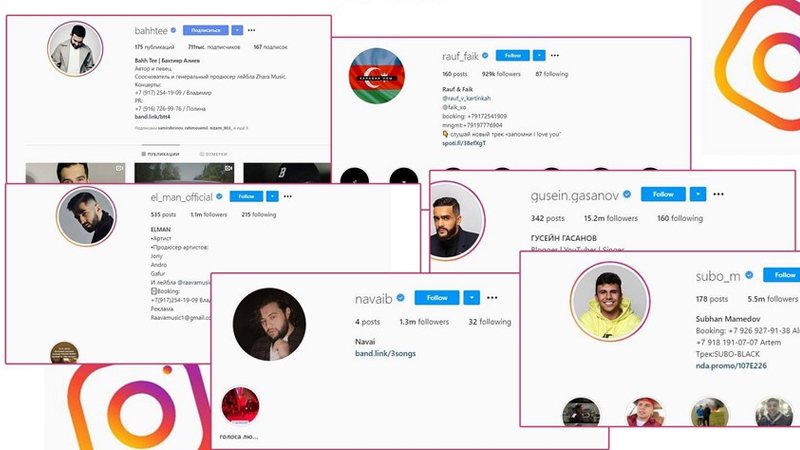Expand the dropdown arrow next to Подписаться

237,30
